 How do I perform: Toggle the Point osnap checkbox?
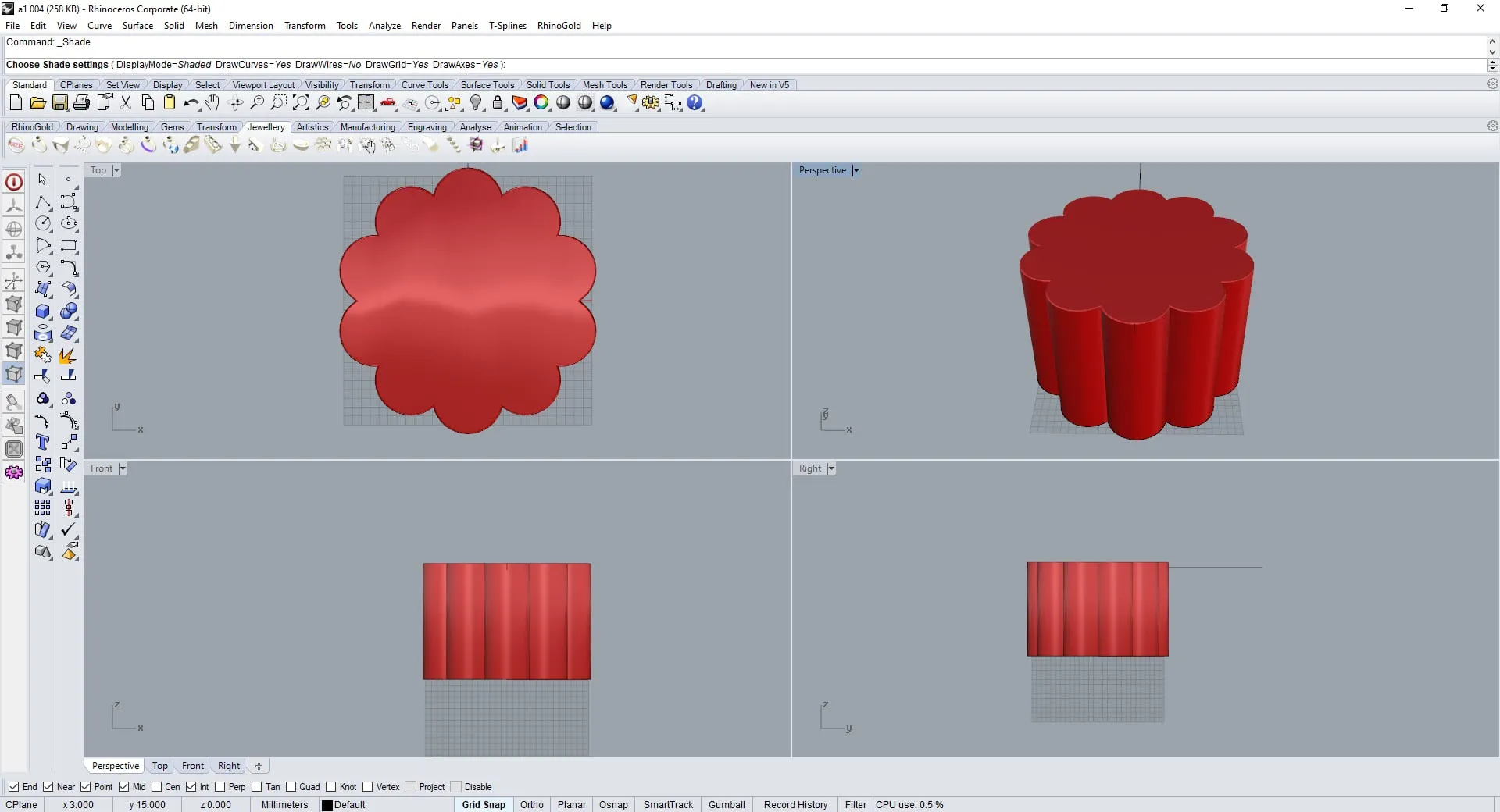[x=85, y=787]
